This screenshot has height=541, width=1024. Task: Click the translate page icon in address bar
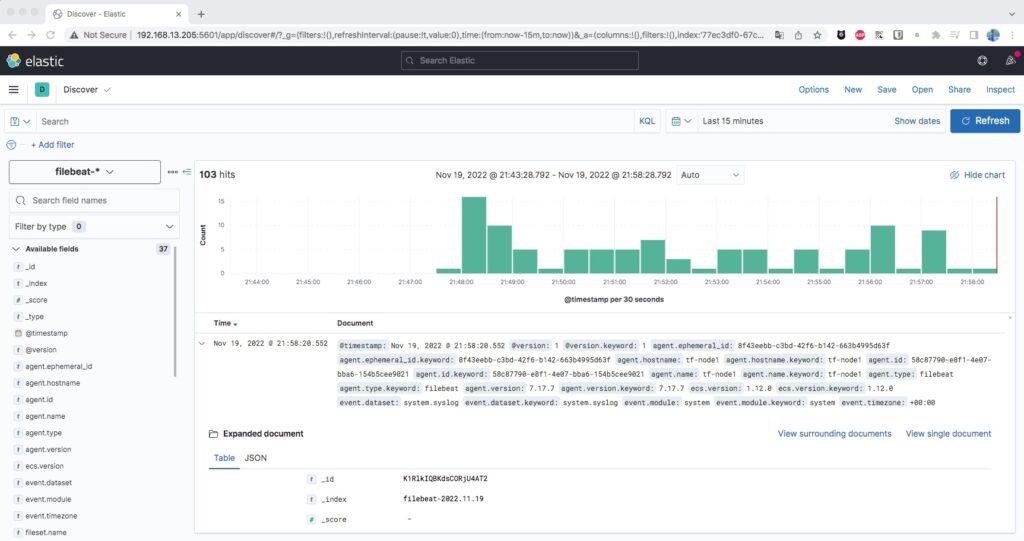779,35
